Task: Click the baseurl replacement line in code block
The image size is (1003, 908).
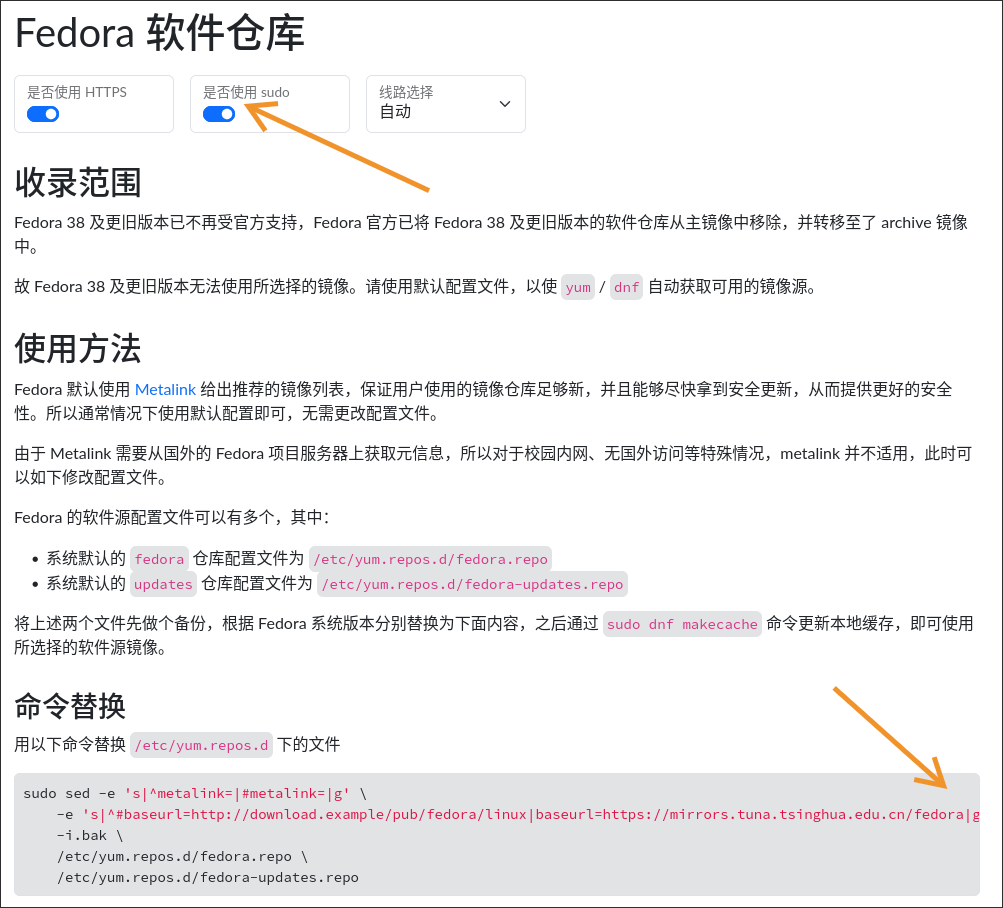Action: (x=518, y=815)
